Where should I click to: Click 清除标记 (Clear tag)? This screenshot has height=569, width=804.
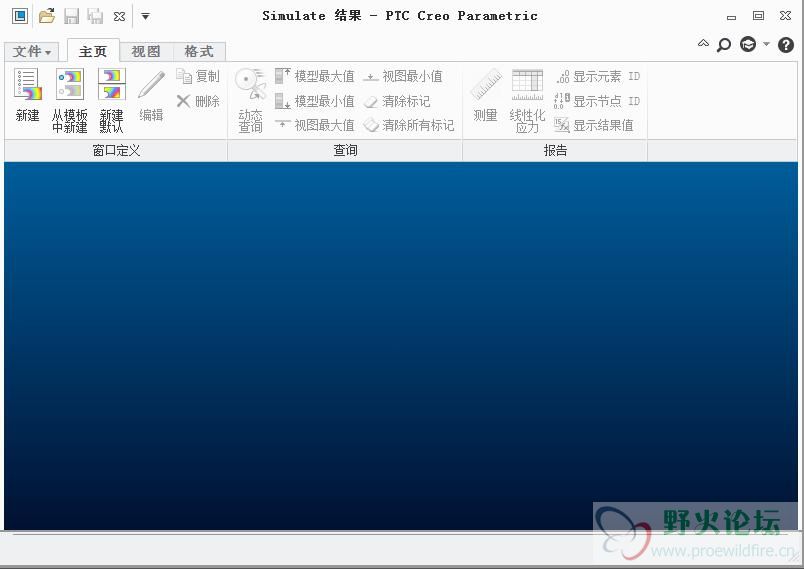(396, 101)
